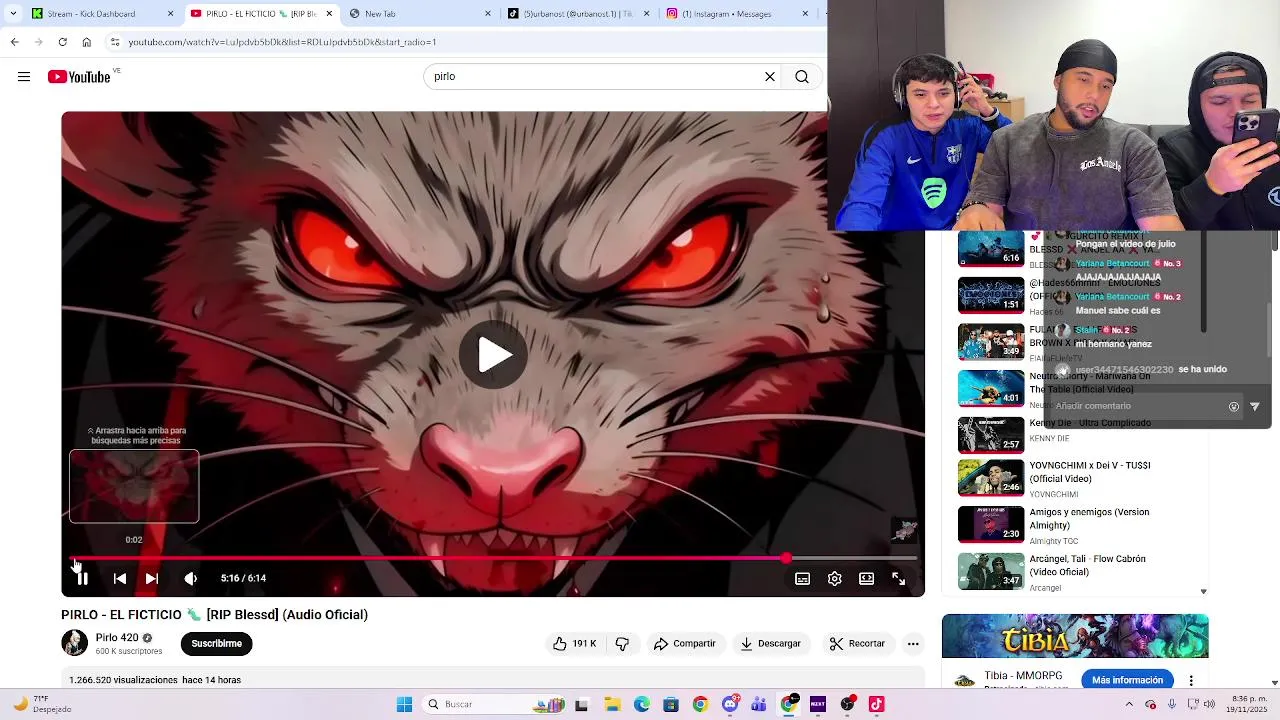
Task: Open the three-dot more actions menu
Action: coord(913,644)
